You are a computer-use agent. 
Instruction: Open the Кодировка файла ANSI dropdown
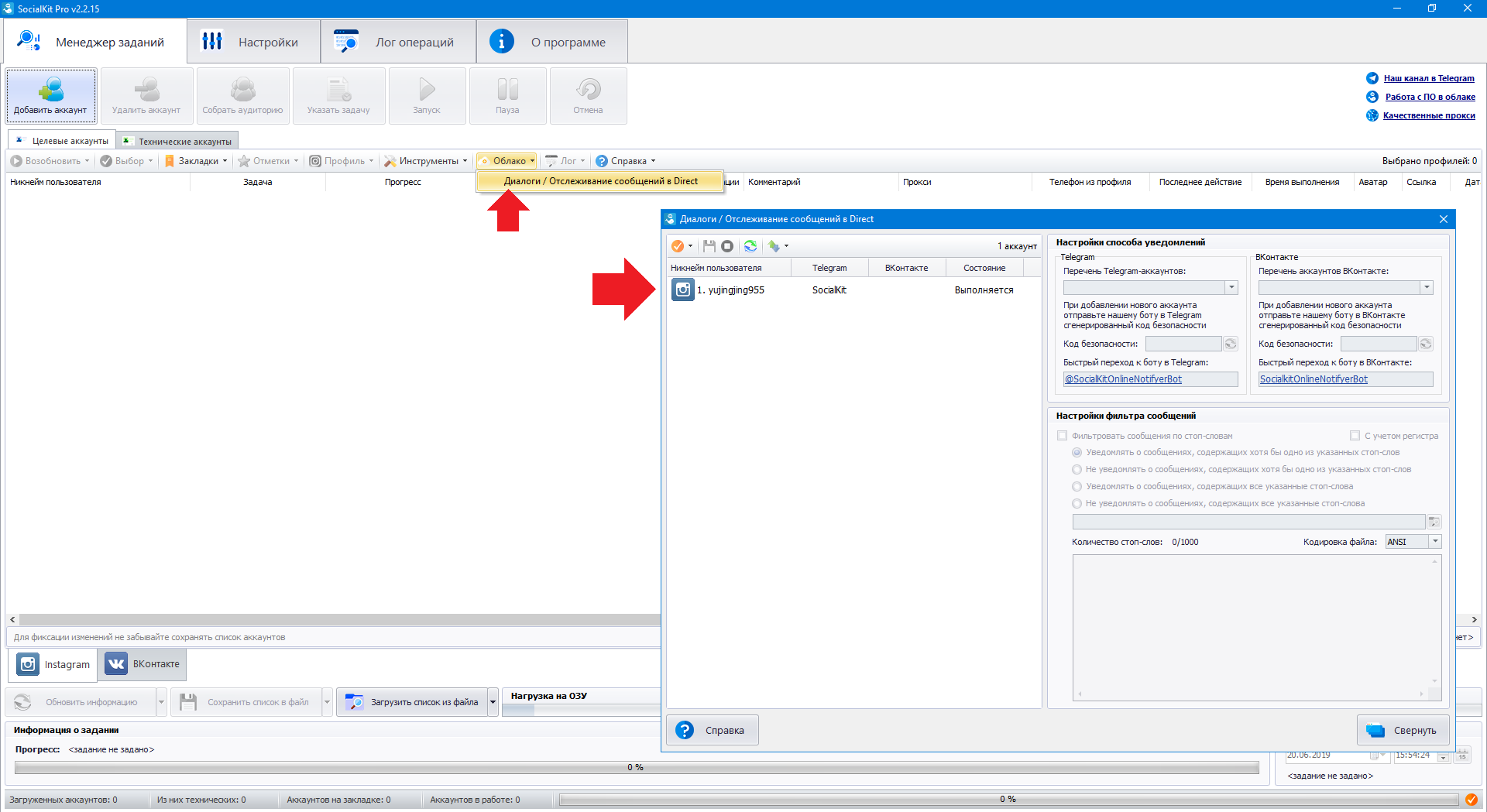click(1434, 542)
